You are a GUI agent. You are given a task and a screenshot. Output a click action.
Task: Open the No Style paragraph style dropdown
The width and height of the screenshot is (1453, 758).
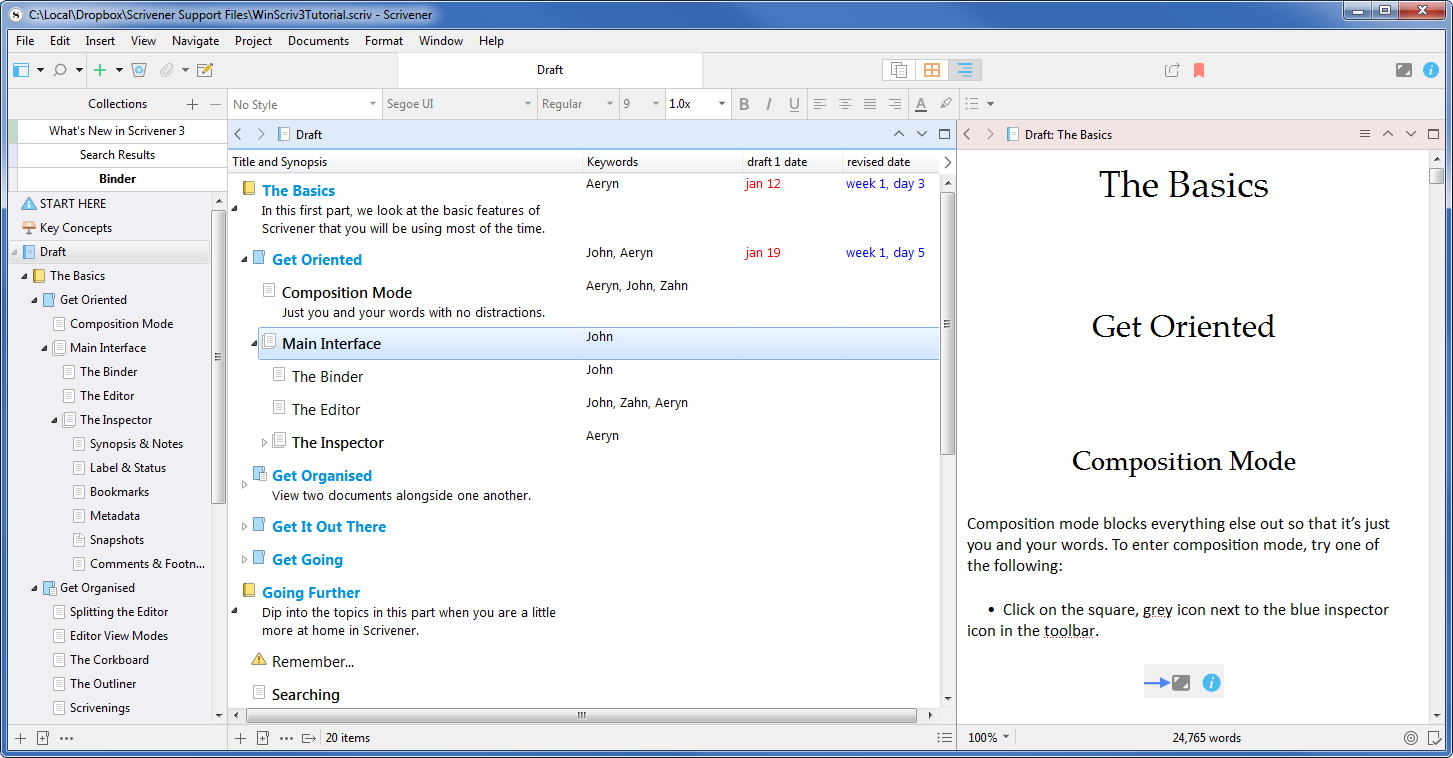pyautogui.click(x=304, y=104)
